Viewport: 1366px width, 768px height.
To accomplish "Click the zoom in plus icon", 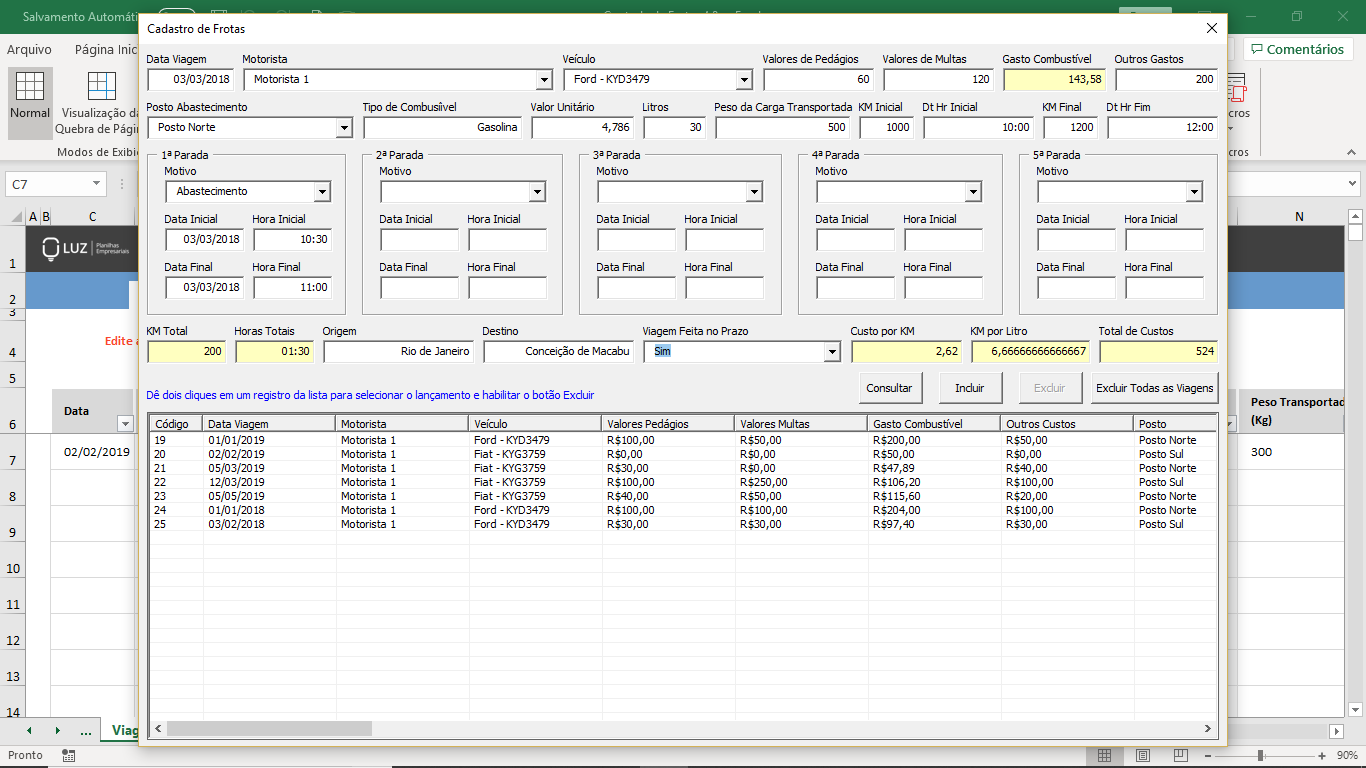I will click(x=1322, y=755).
